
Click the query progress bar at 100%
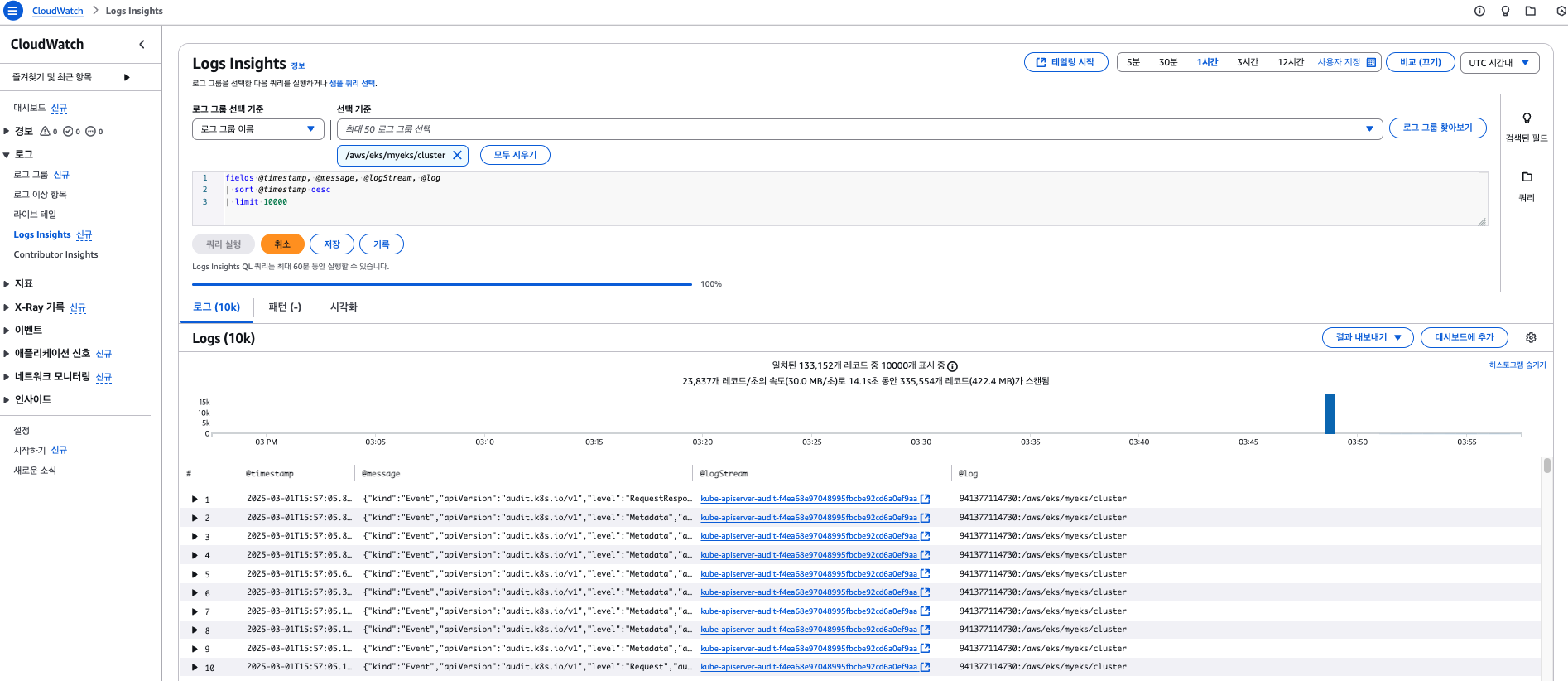pyautogui.click(x=442, y=284)
